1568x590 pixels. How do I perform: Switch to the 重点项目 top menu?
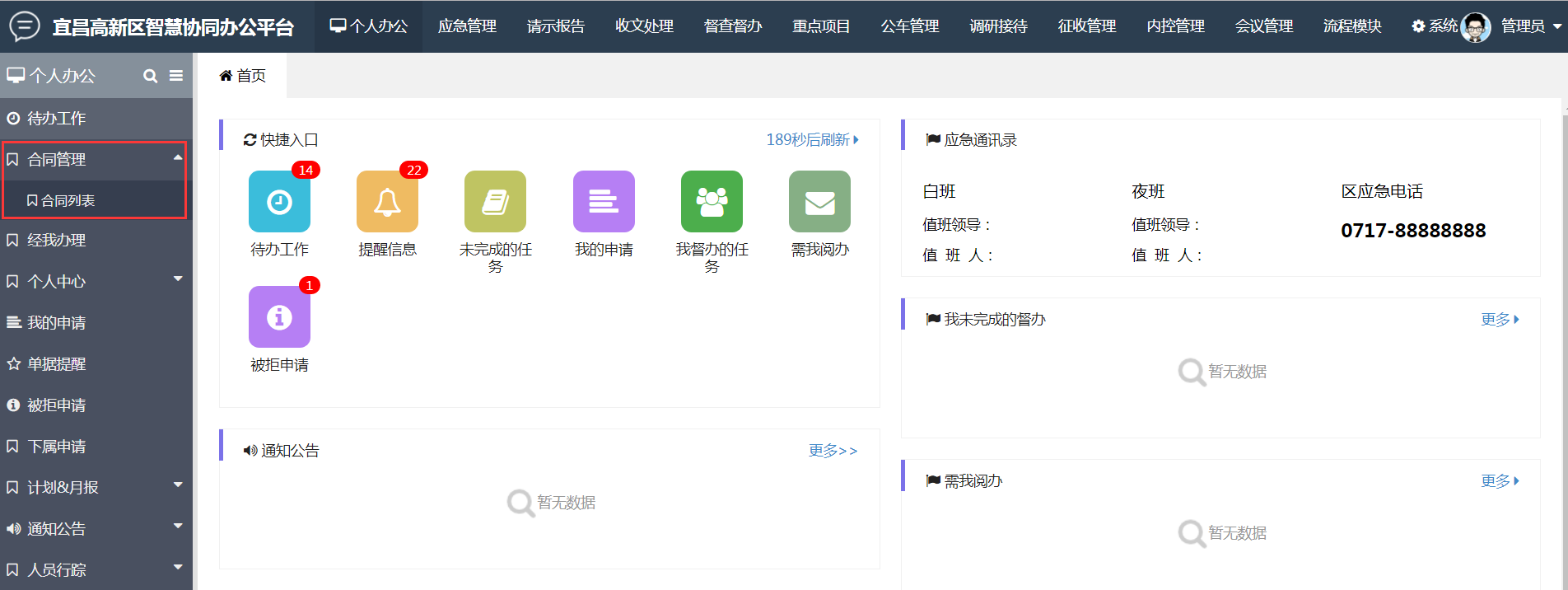click(x=821, y=26)
